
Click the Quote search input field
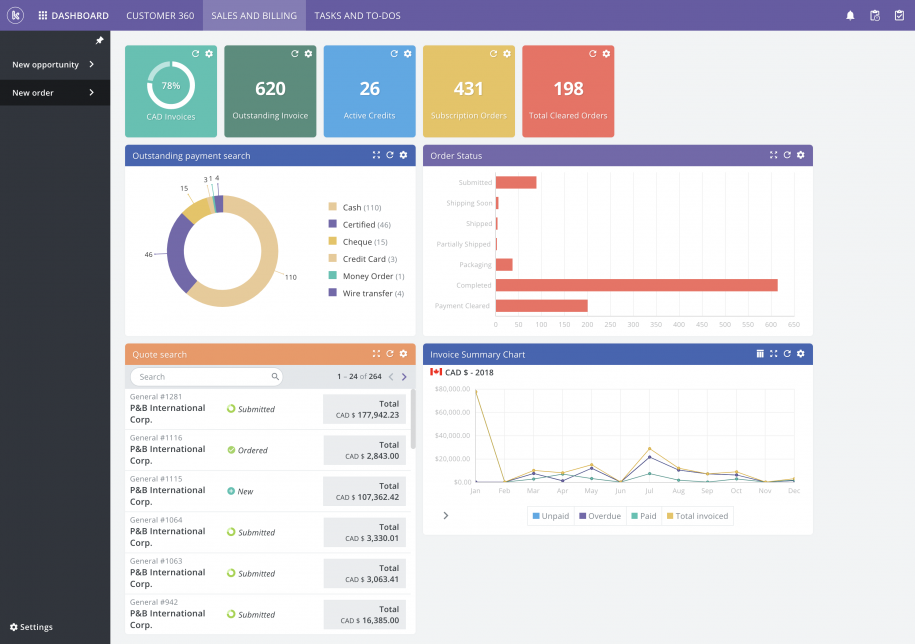pyautogui.click(x=203, y=377)
